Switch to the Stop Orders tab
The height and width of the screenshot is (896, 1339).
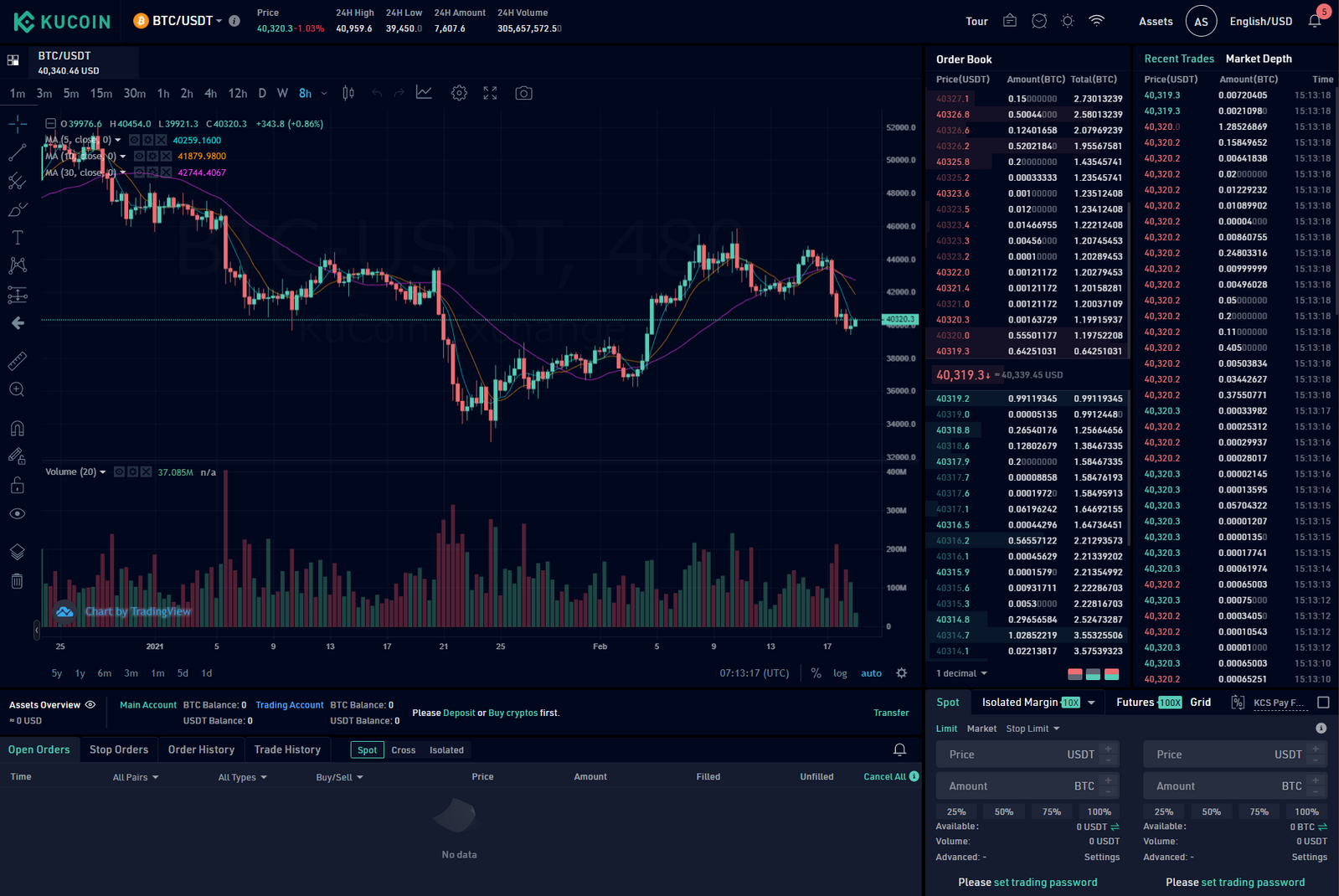click(119, 749)
